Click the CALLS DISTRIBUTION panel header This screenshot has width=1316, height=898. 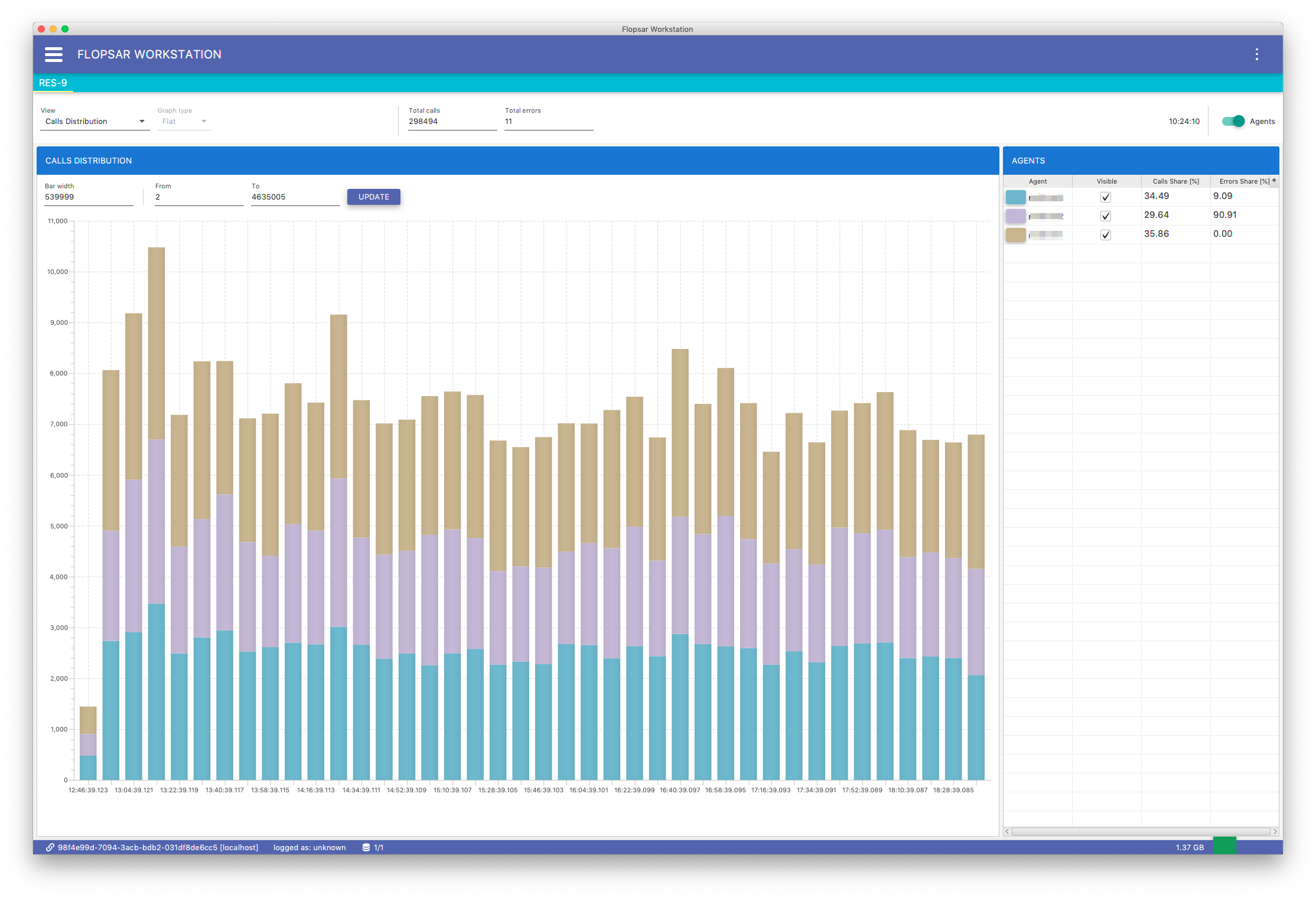tap(517, 161)
